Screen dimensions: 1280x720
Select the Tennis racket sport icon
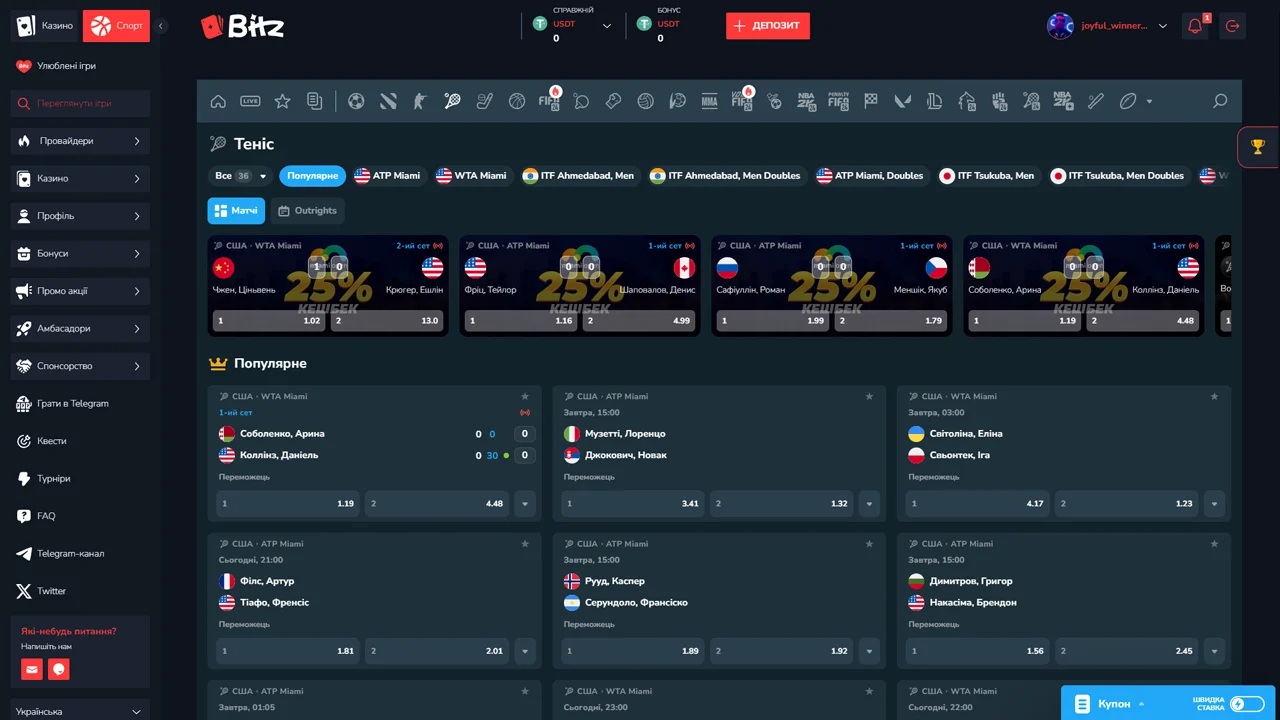tap(452, 101)
